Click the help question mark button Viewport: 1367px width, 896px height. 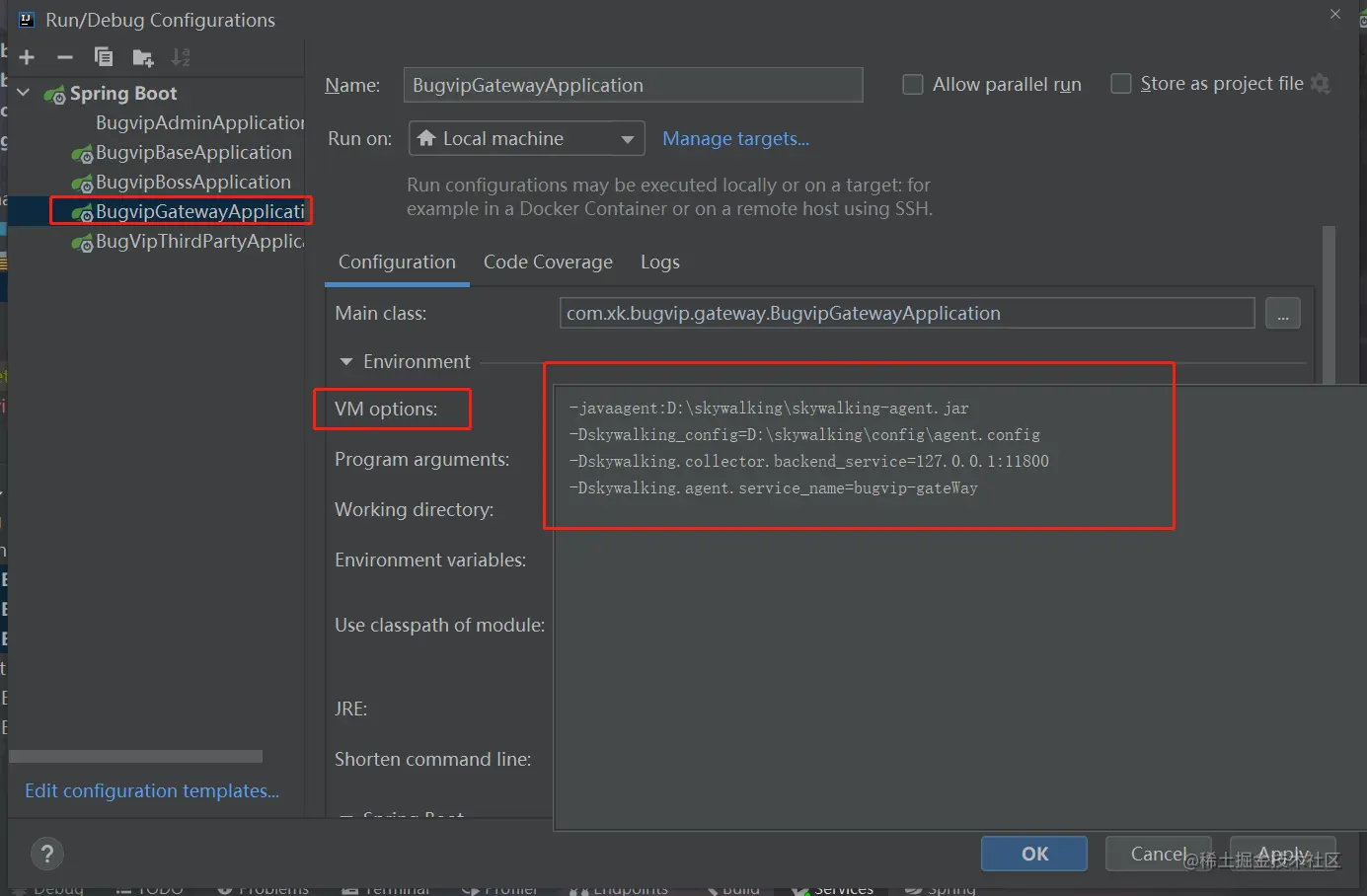[47, 854]
